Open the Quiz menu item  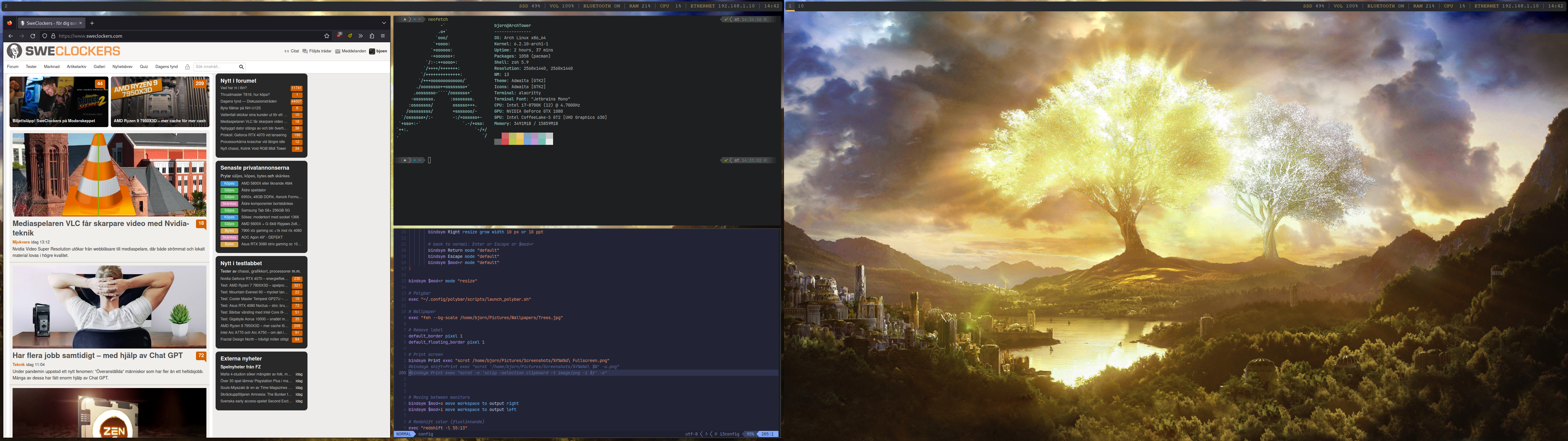tap(144, 67)
